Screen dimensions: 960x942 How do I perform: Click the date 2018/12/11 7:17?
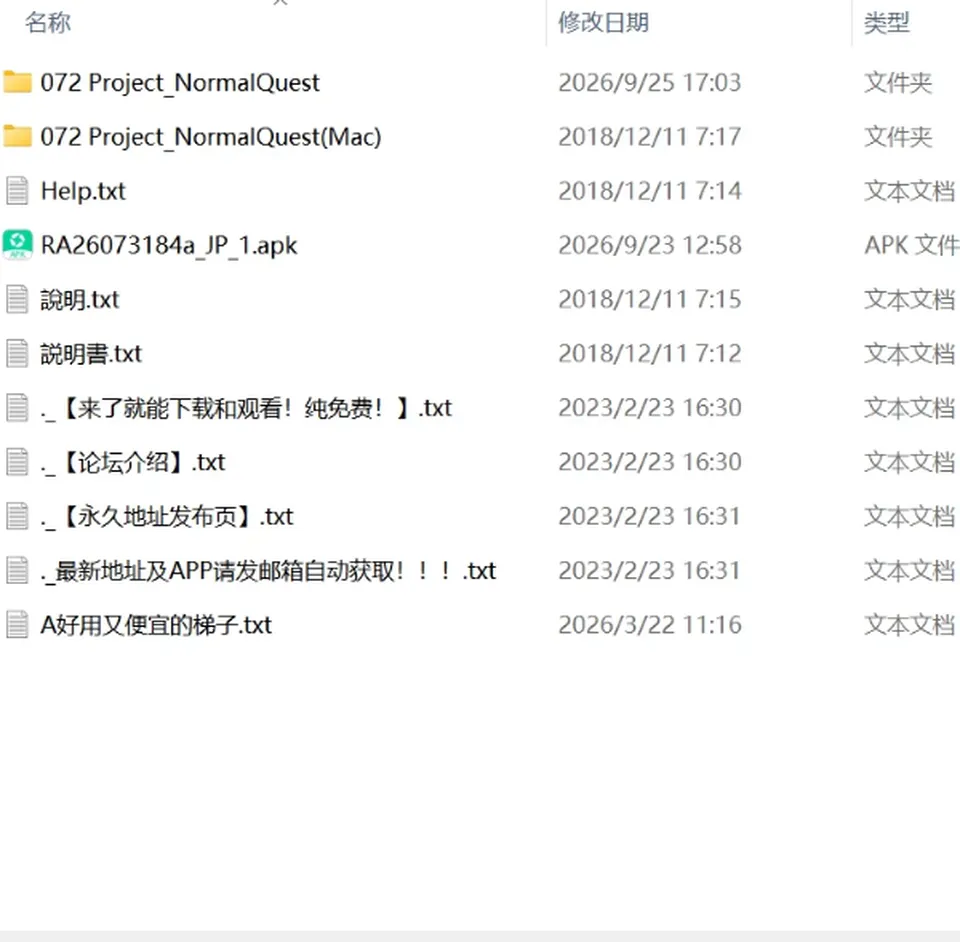(x=650, y=136)
